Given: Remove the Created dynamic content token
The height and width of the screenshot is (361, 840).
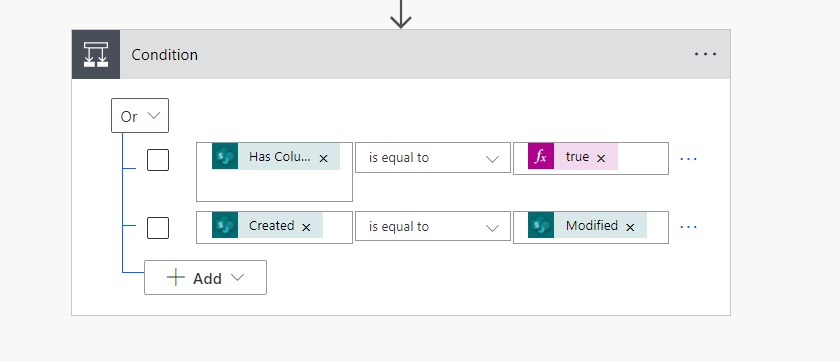Looking at the screenshot, I should (306, 227).
